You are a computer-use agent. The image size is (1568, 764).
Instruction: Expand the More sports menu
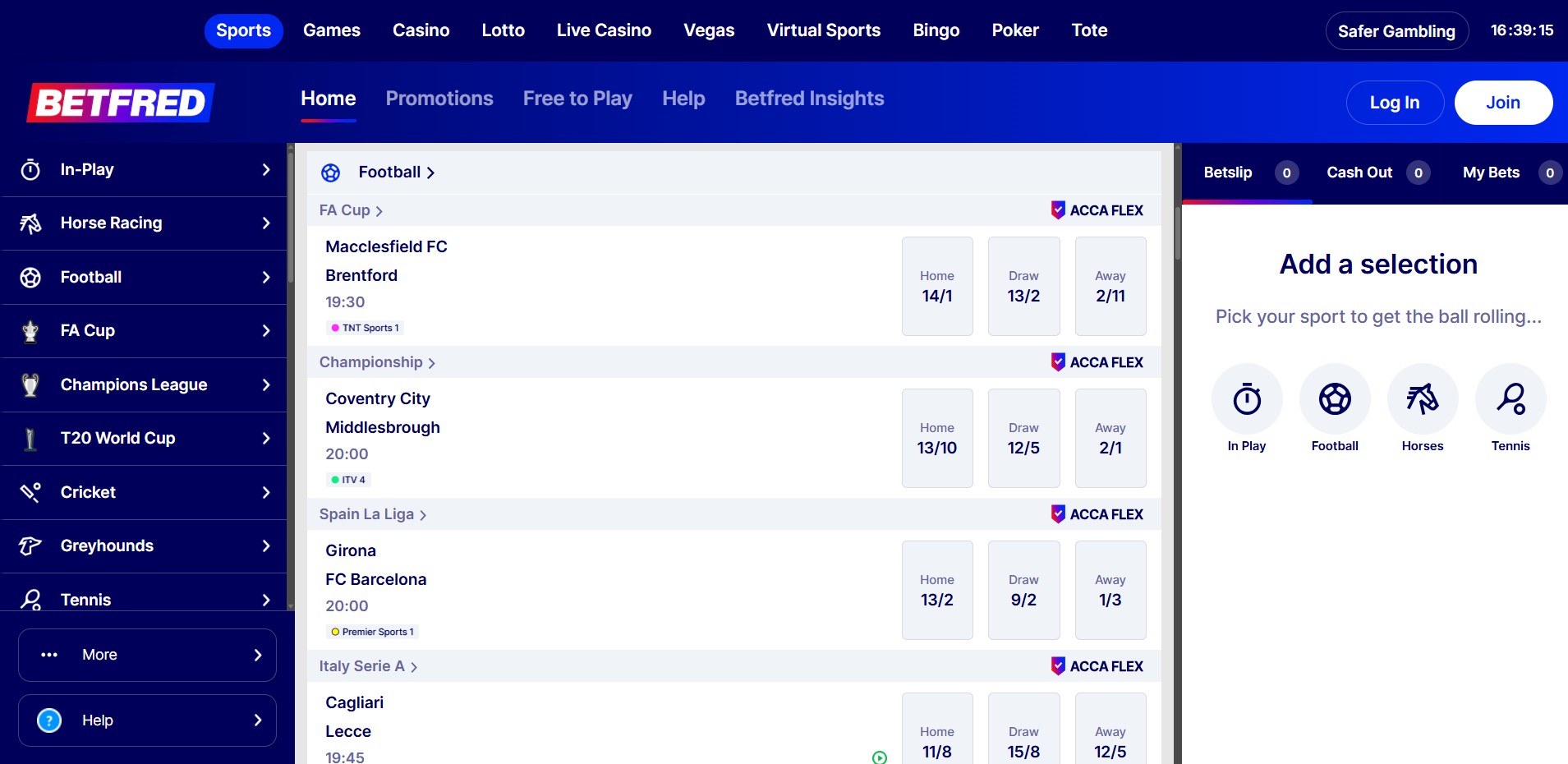pyautogui.click(x=147, y=655)
